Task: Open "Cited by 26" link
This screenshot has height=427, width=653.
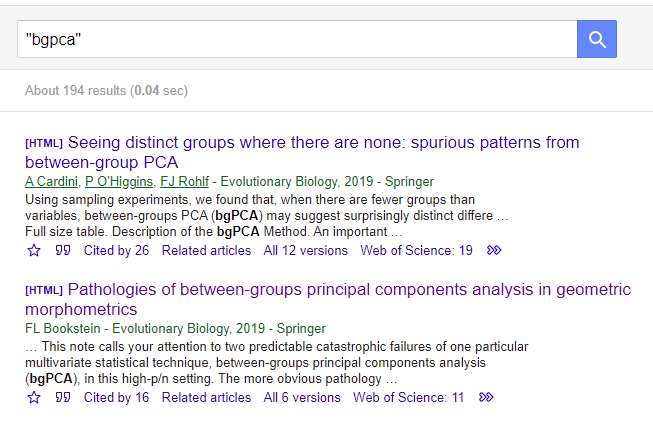Action: (116, 250)
